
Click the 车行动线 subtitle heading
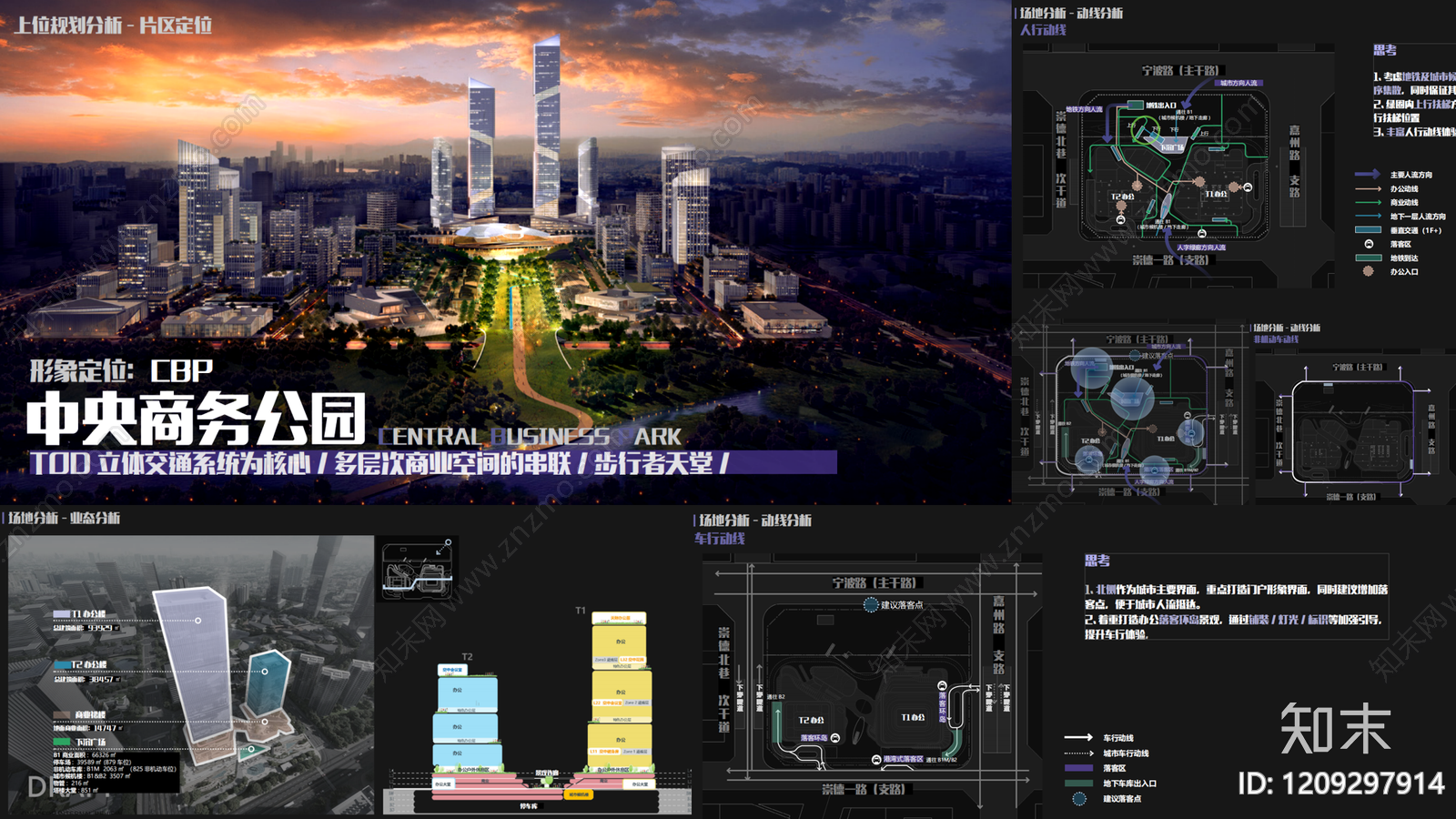coord(720,539)
